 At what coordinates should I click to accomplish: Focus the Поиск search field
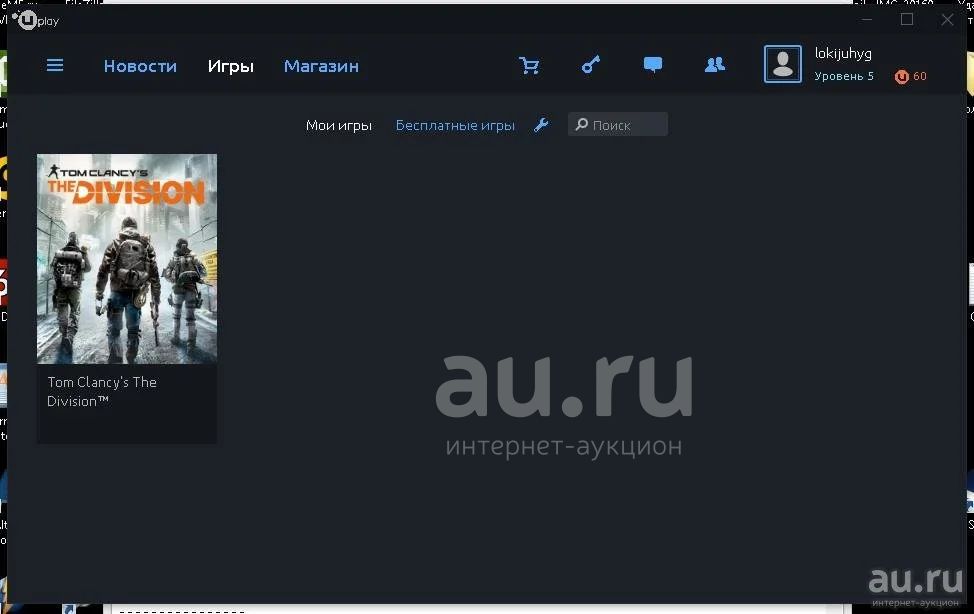click(618, 124)
